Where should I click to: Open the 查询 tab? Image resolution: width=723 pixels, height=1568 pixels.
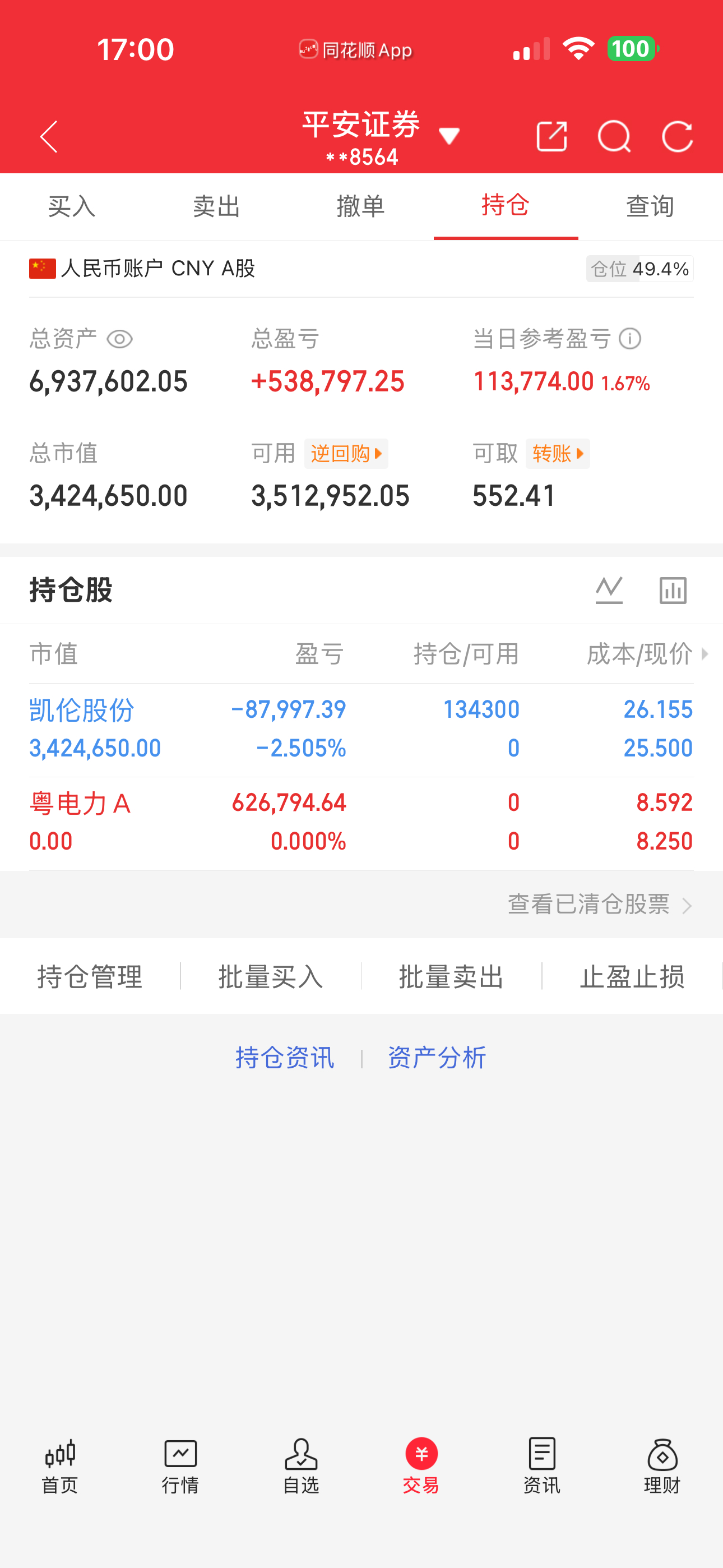point(650,206)
